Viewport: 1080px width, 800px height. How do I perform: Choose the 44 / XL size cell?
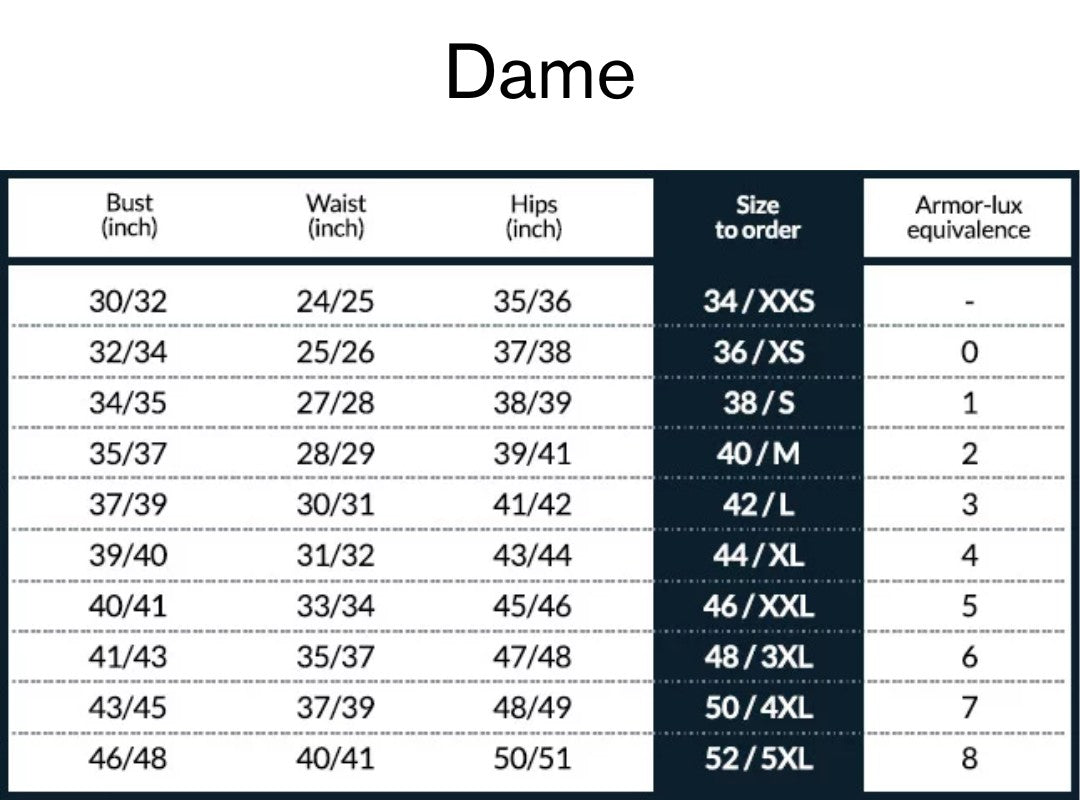(x=758, y=555)
